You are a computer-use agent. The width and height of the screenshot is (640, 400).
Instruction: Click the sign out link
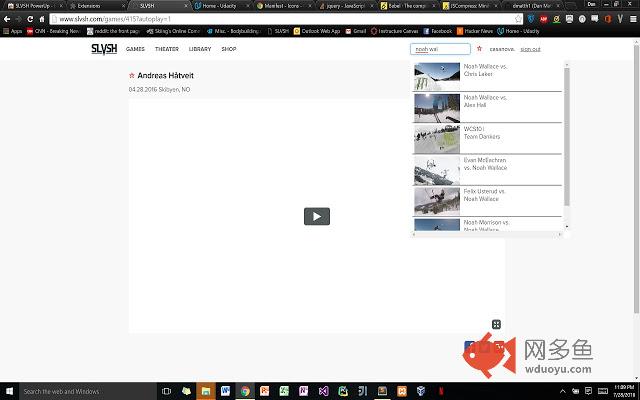pos(530,49)
